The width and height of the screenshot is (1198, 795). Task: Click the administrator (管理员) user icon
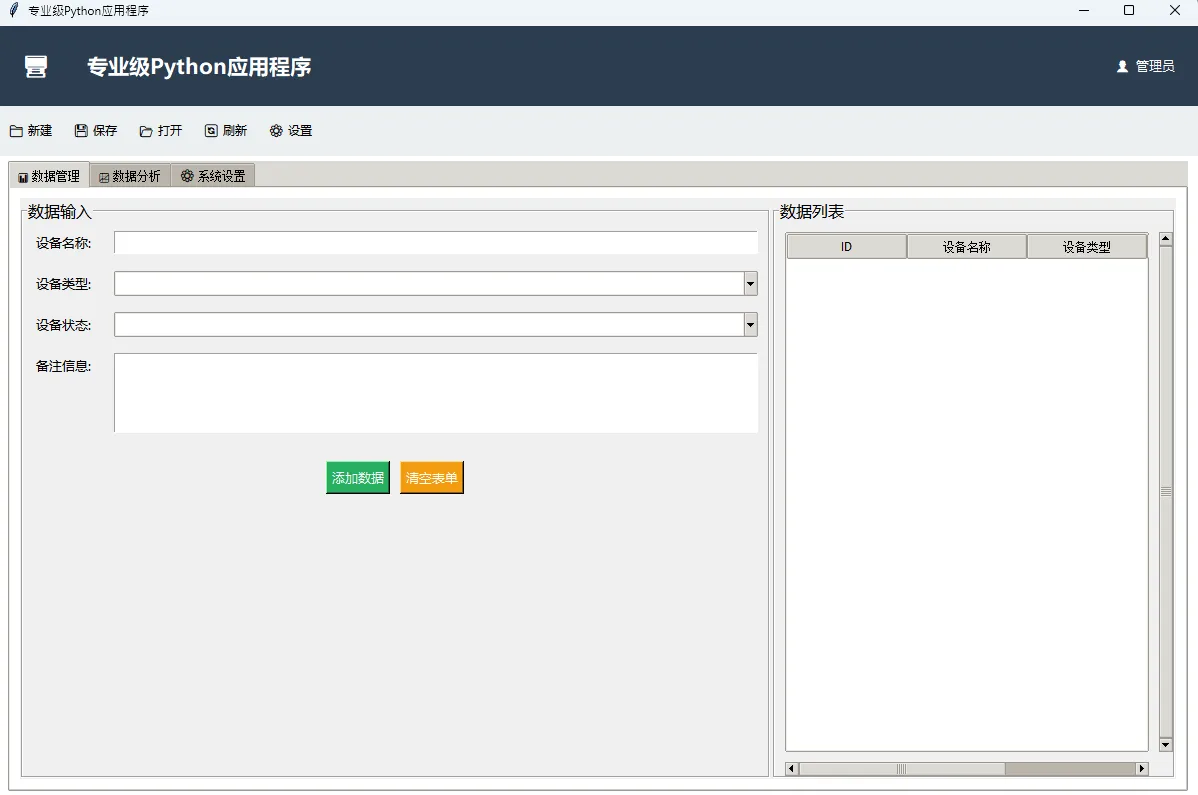coord(1122,67)
